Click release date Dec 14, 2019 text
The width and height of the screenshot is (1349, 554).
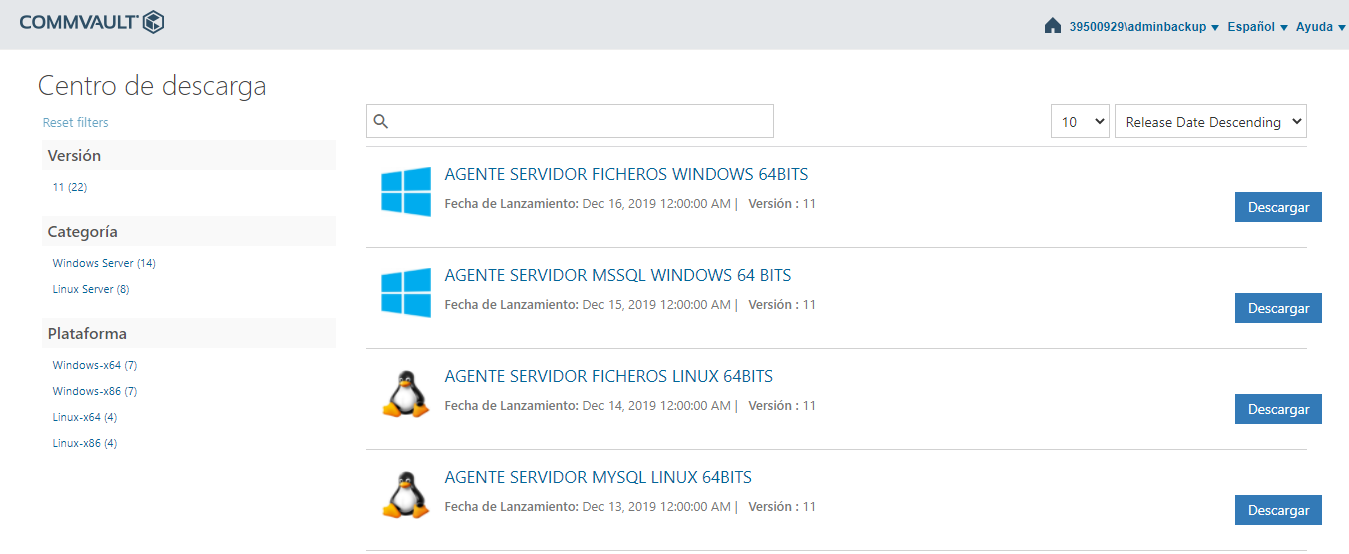[x=656, y=406]
